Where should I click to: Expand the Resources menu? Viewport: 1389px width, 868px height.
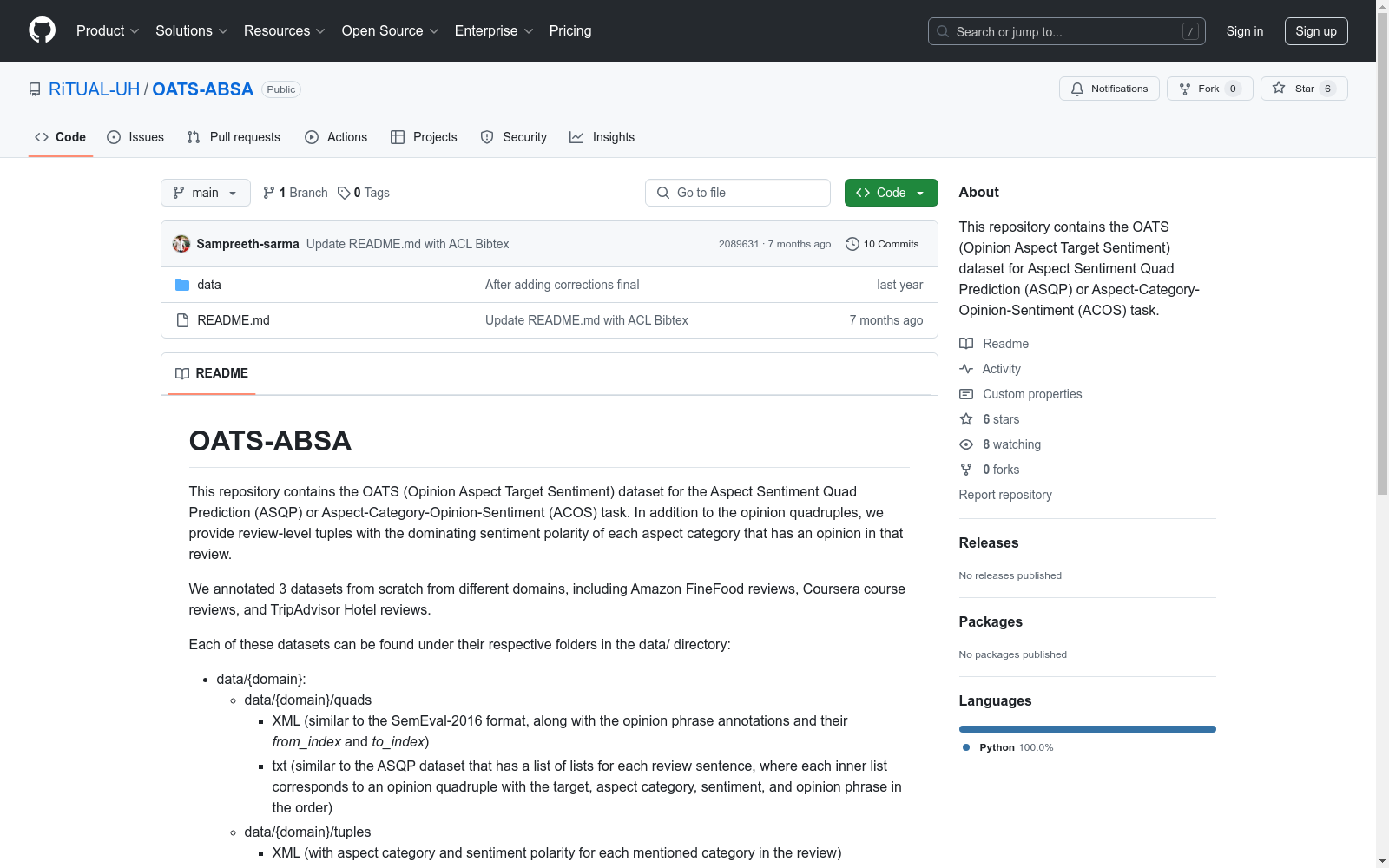tap(284, 30)
